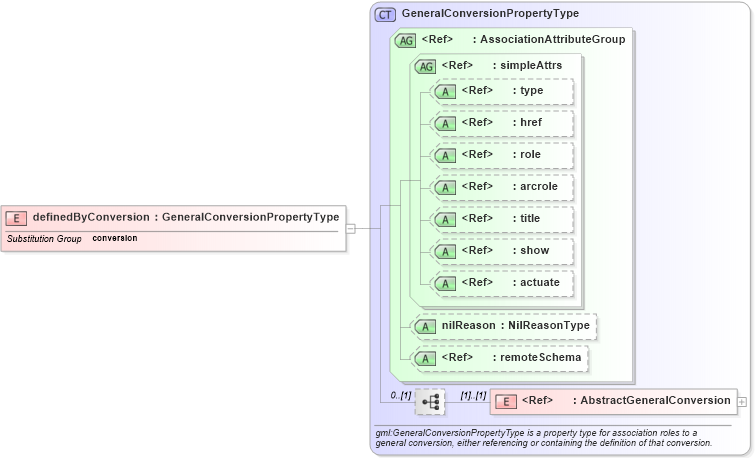The height and width of the screenshot is (458, 755).
Task: Select the simpleAttrs group label
Action: 531,65
